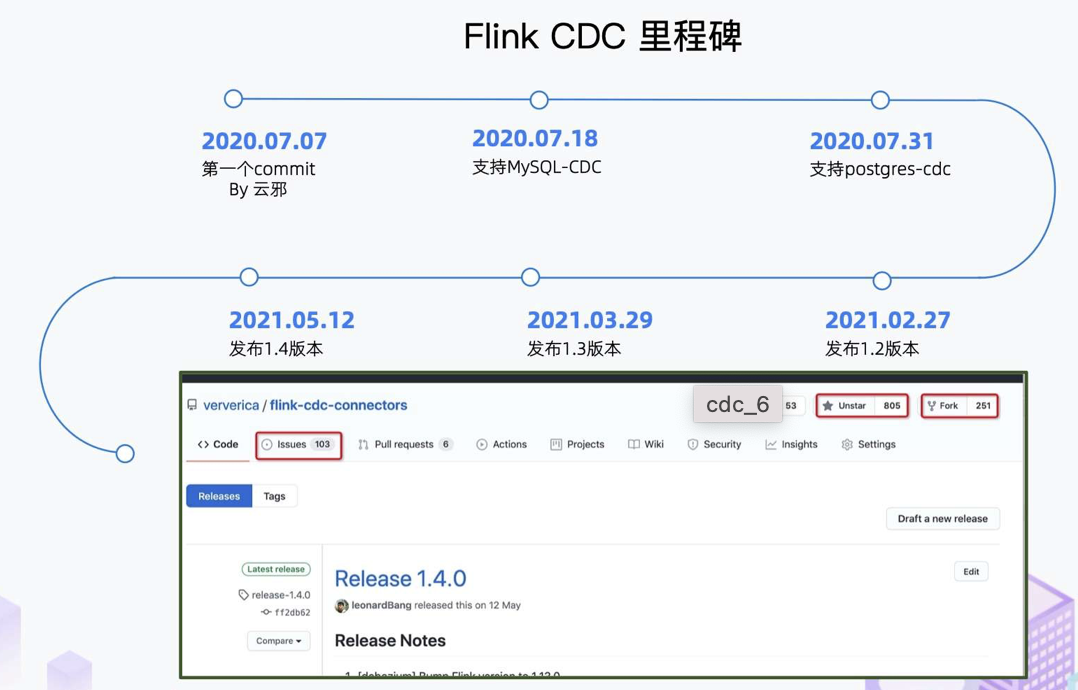Screen dimensions: 1078x690
Task: Click the text 发布1.3版本
Action: [574, 348]
